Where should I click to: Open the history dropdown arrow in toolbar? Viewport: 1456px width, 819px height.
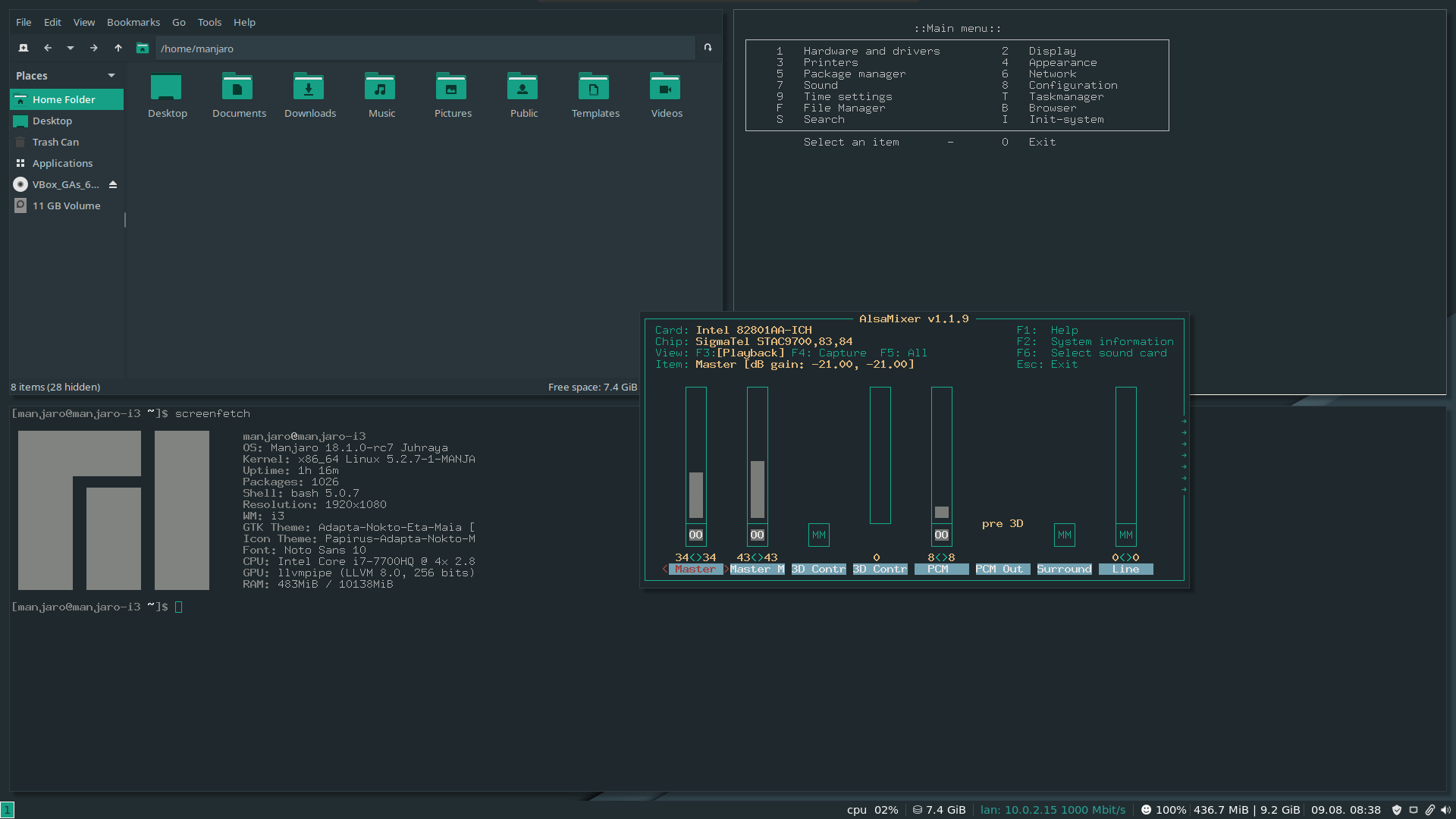click(71, 48)
